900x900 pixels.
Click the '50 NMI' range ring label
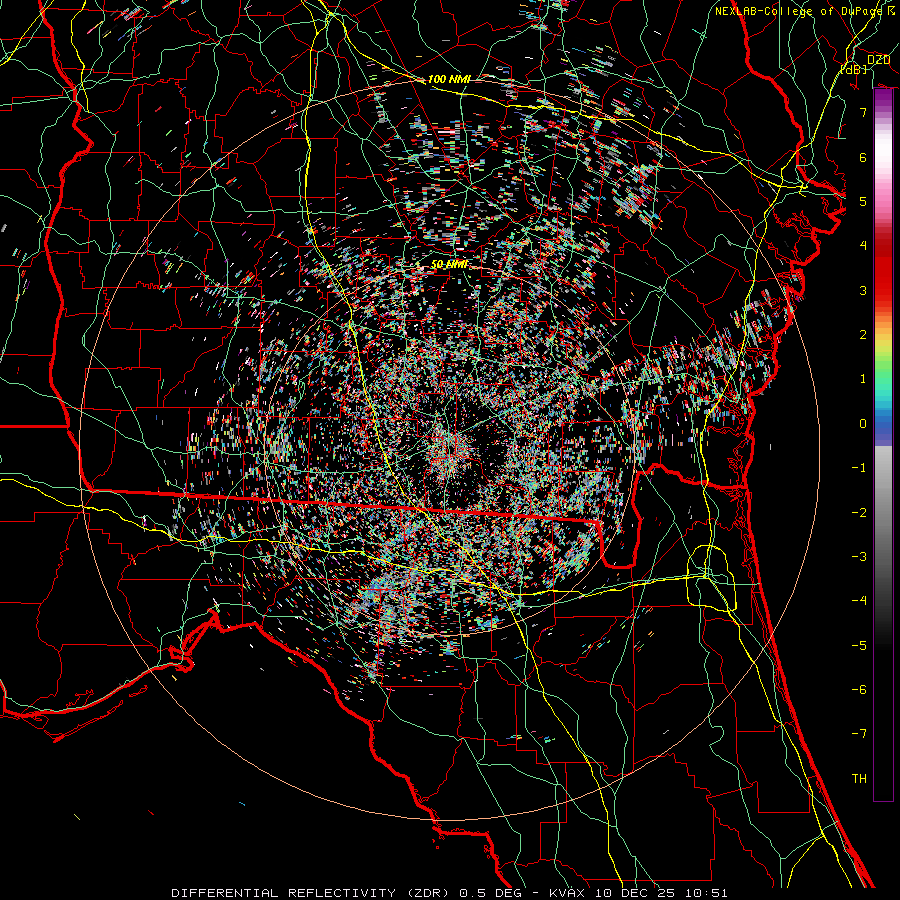[449, 264]
